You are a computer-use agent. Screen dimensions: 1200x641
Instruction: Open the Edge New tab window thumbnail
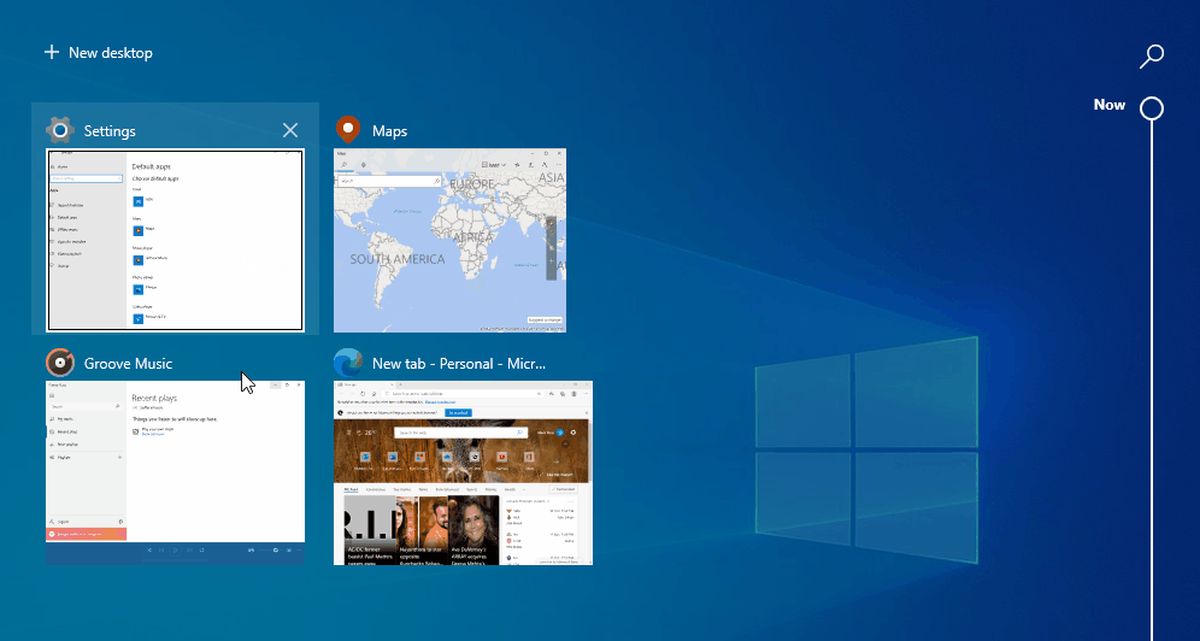462,472
